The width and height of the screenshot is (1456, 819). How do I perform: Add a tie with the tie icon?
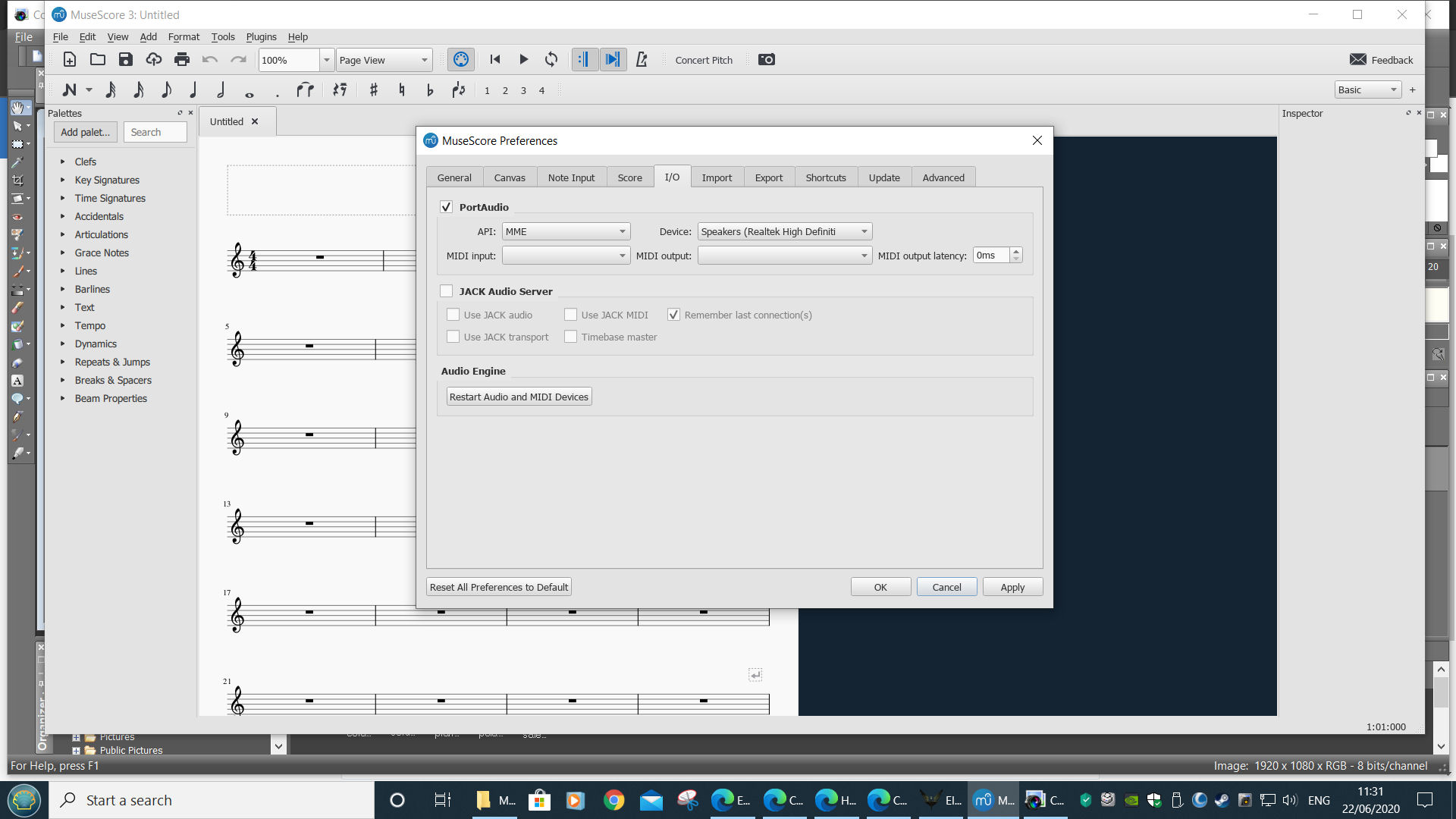(x=305, y=90)
